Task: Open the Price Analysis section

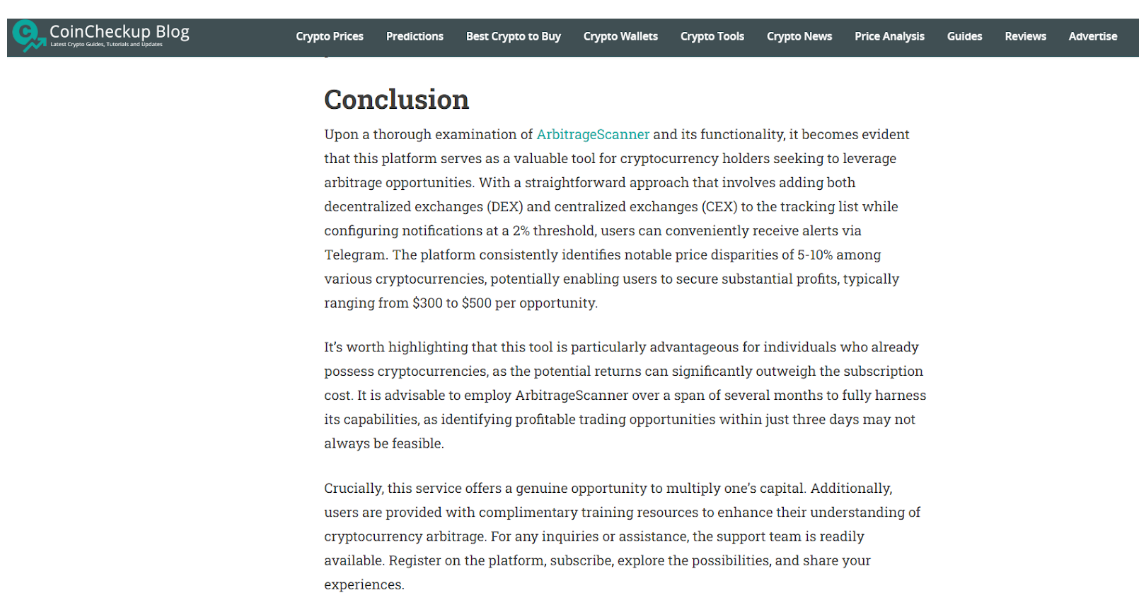Action: (x=889, y=37)
